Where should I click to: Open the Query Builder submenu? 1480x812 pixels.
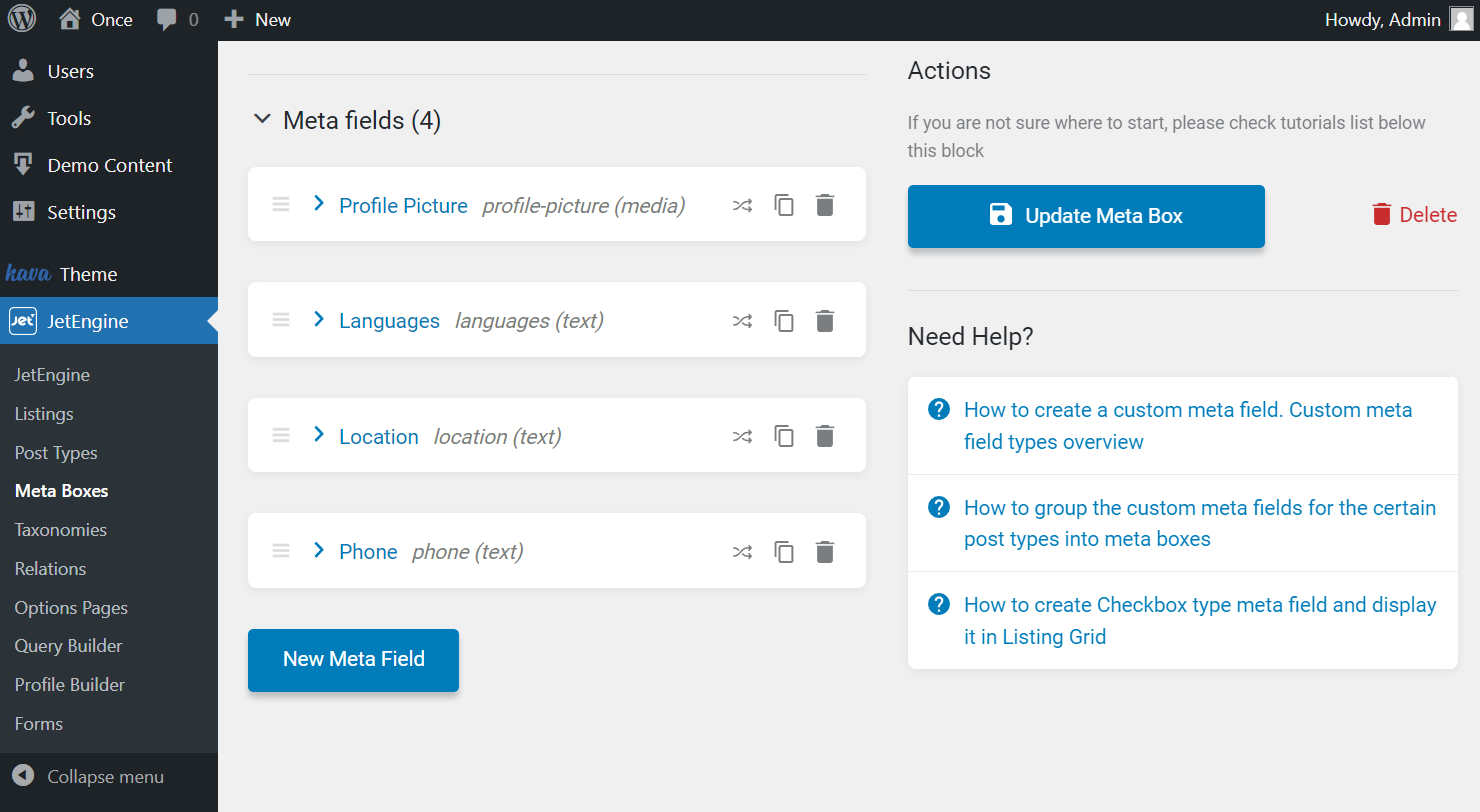coord(68,646)
